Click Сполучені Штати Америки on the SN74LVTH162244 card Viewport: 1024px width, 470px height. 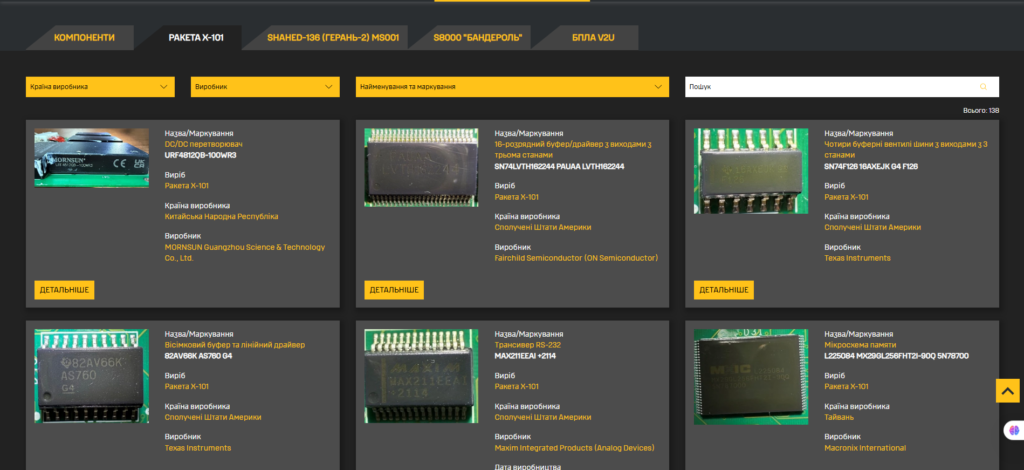tap(543, 228)
